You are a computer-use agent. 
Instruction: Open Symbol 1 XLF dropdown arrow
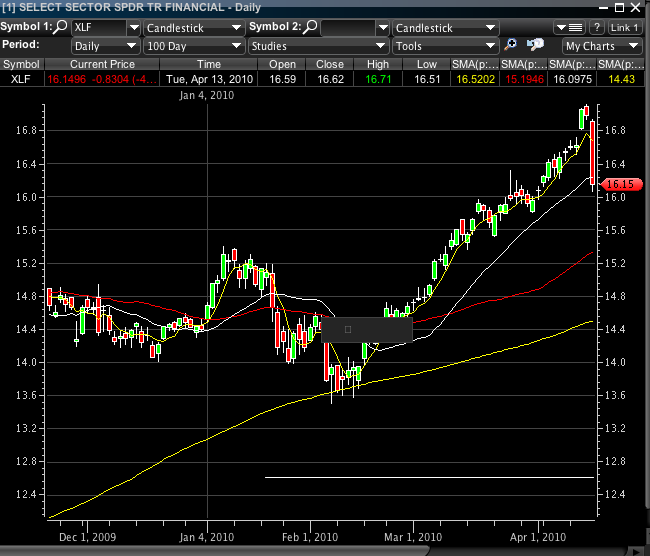pos(134,28)
